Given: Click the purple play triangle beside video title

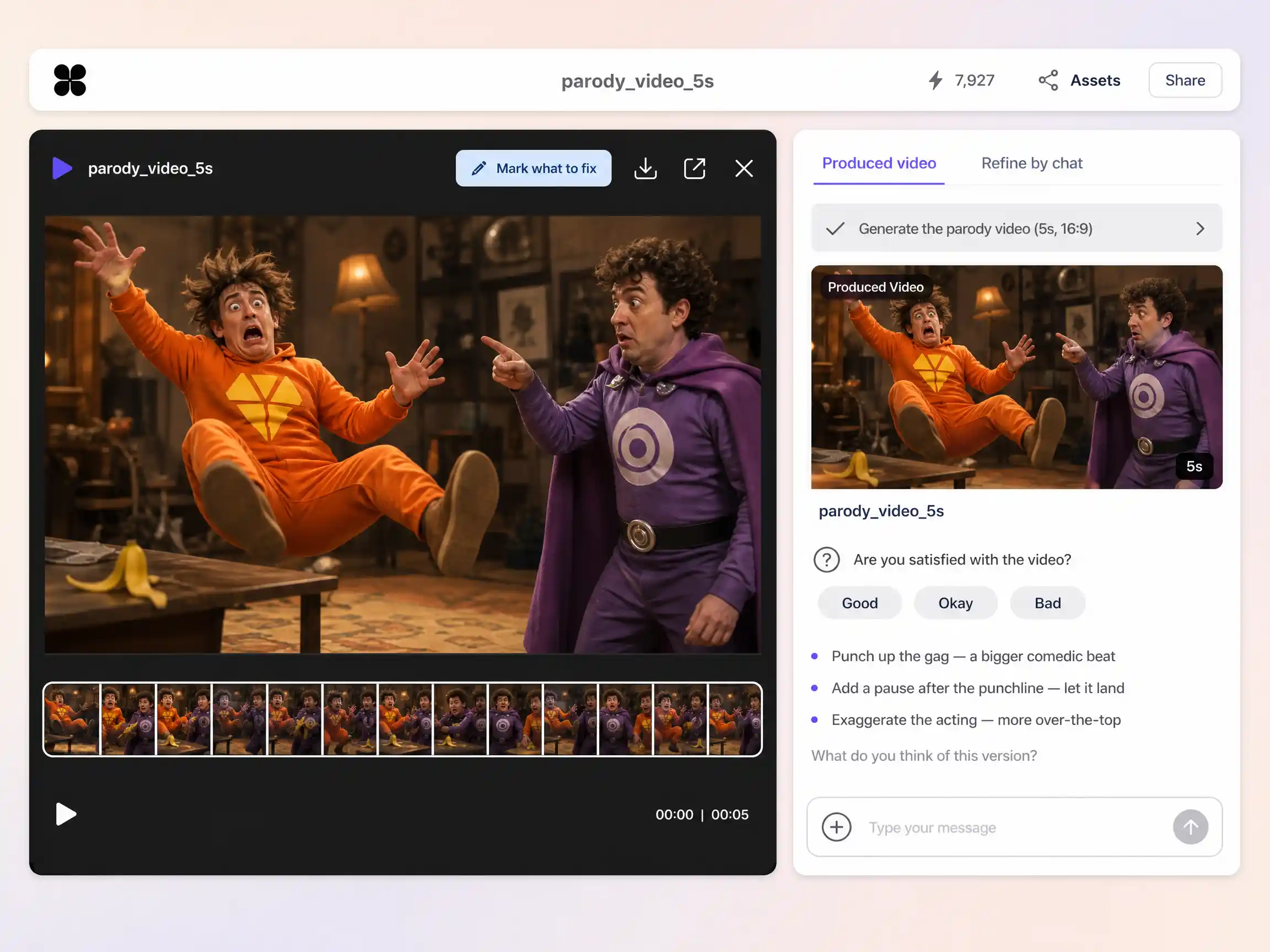Looking at the screenshot, I should pos(62,168).
